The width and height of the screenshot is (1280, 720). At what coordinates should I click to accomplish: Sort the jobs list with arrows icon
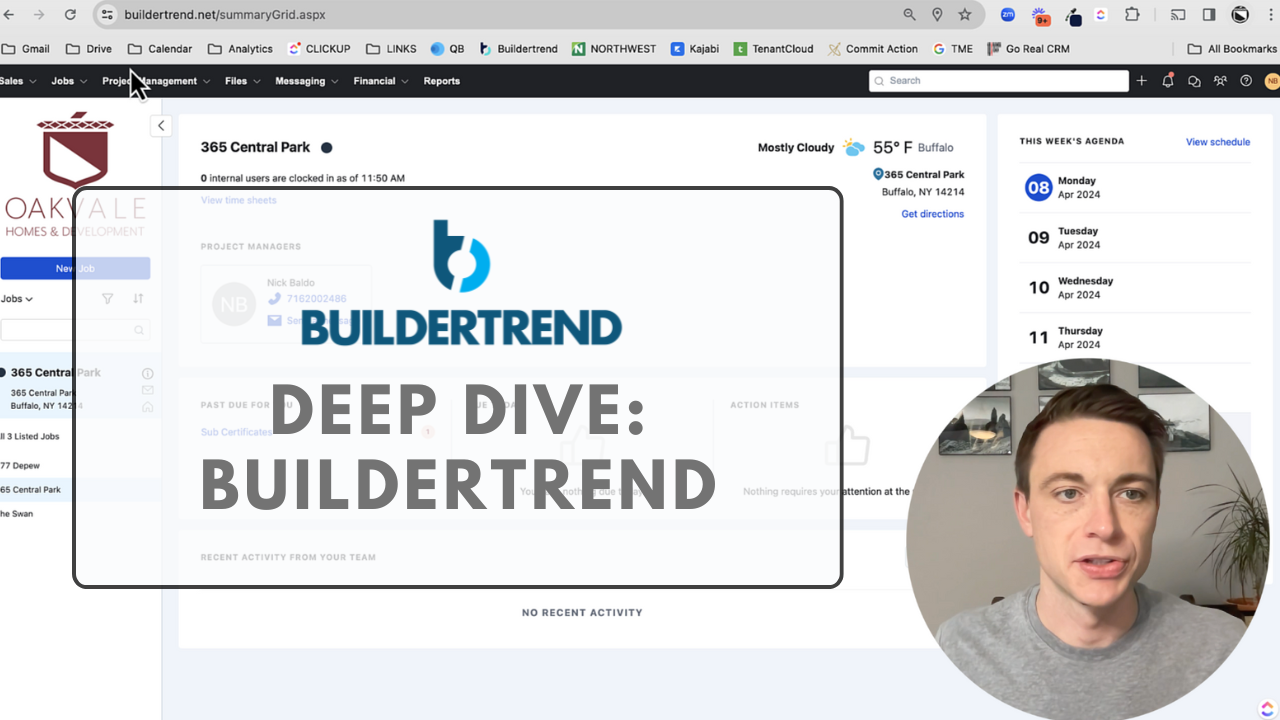[x=138, y=298]
